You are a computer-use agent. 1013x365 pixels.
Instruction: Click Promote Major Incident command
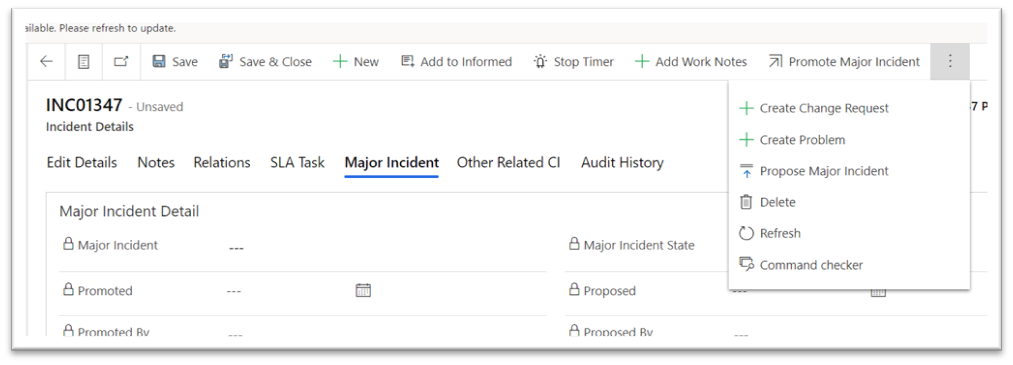[844, 61]
